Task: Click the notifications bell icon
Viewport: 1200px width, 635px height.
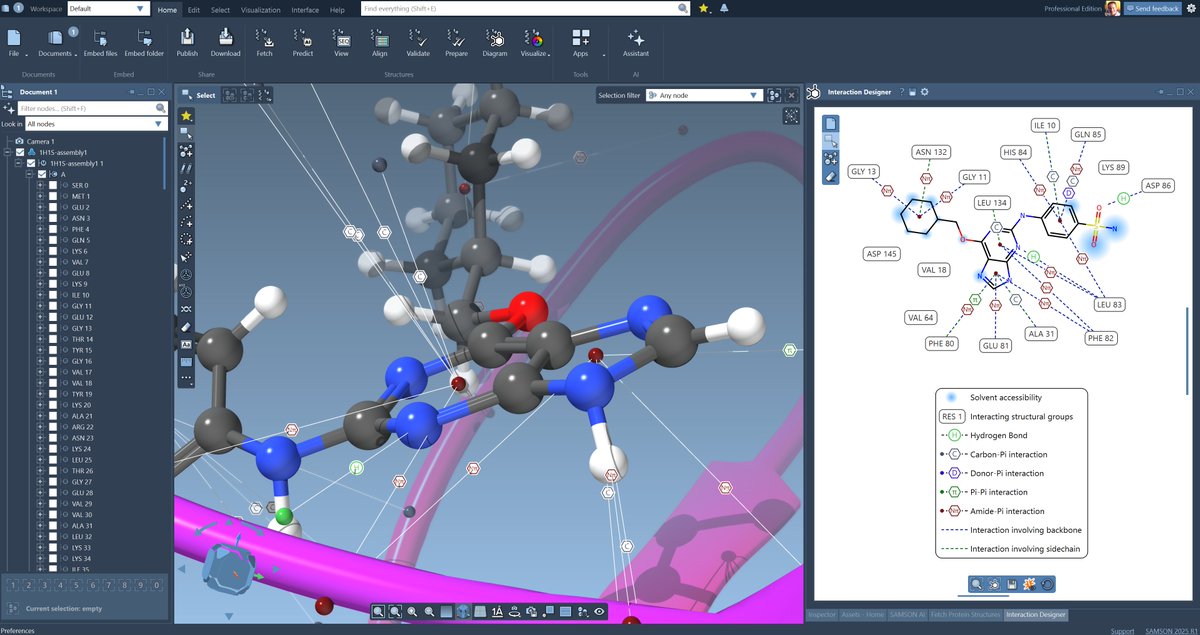Action: 724,8
